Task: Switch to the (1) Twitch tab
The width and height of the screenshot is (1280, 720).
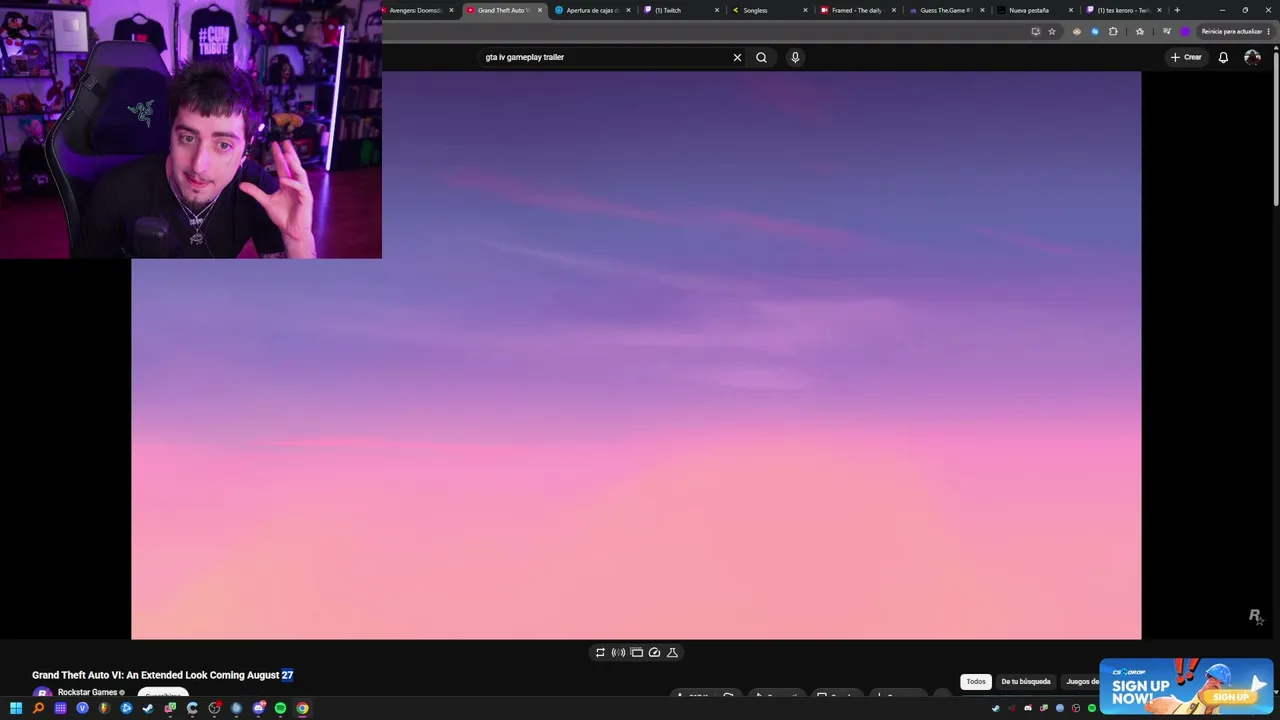Action: [x=680, y=10]
